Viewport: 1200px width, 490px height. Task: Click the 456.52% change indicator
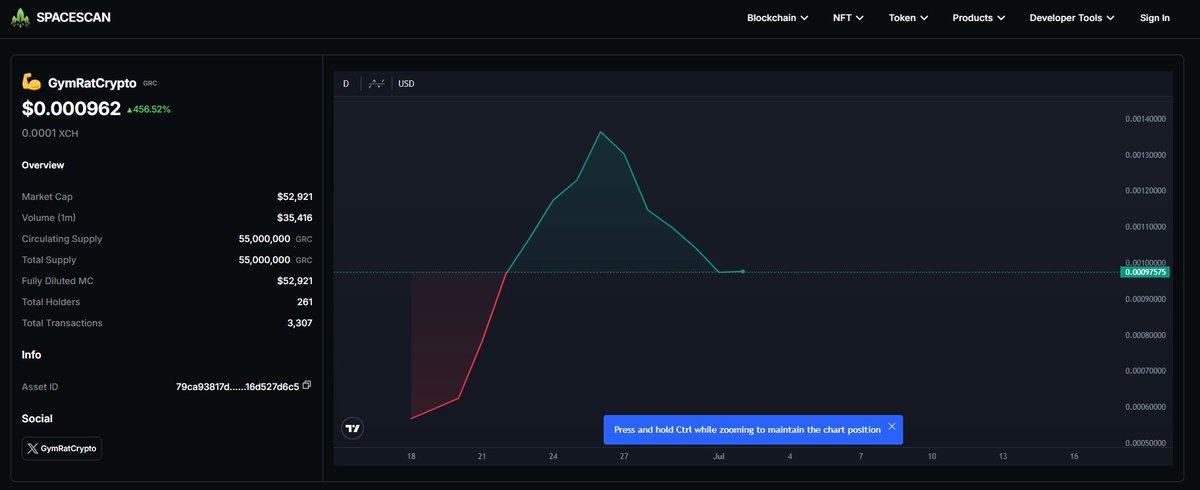(x=148, y=109)
